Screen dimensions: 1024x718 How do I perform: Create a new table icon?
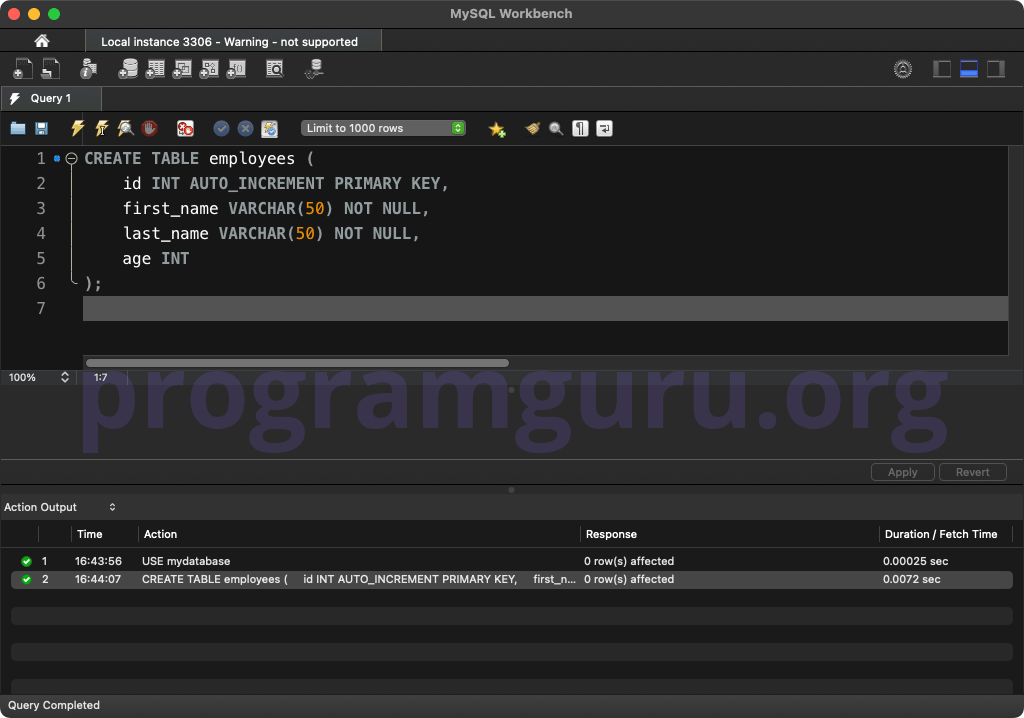click(x=155, y=69)
